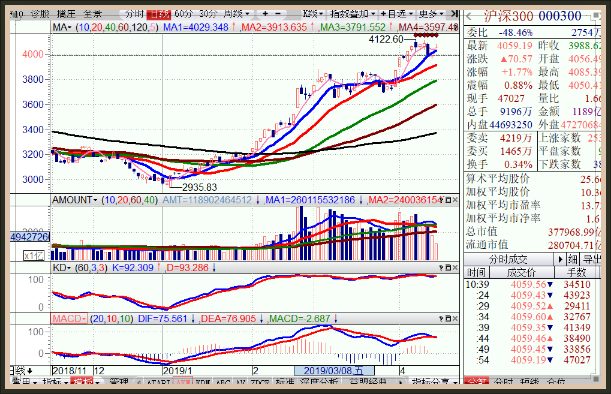Click the 最新 value 4059.19
611x394 pixels.
pos(514,46)
